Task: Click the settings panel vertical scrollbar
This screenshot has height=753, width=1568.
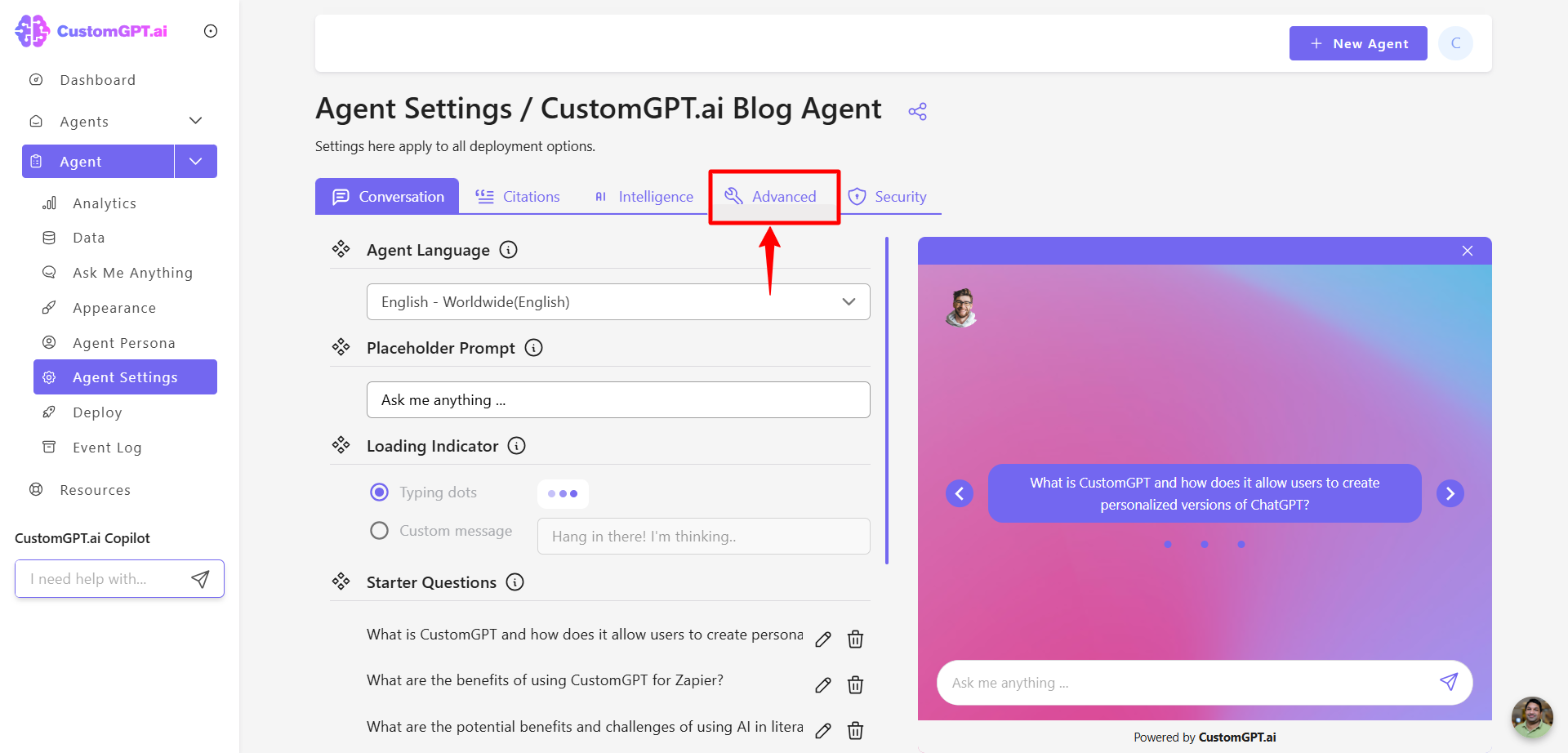Action: coord(887,400)
